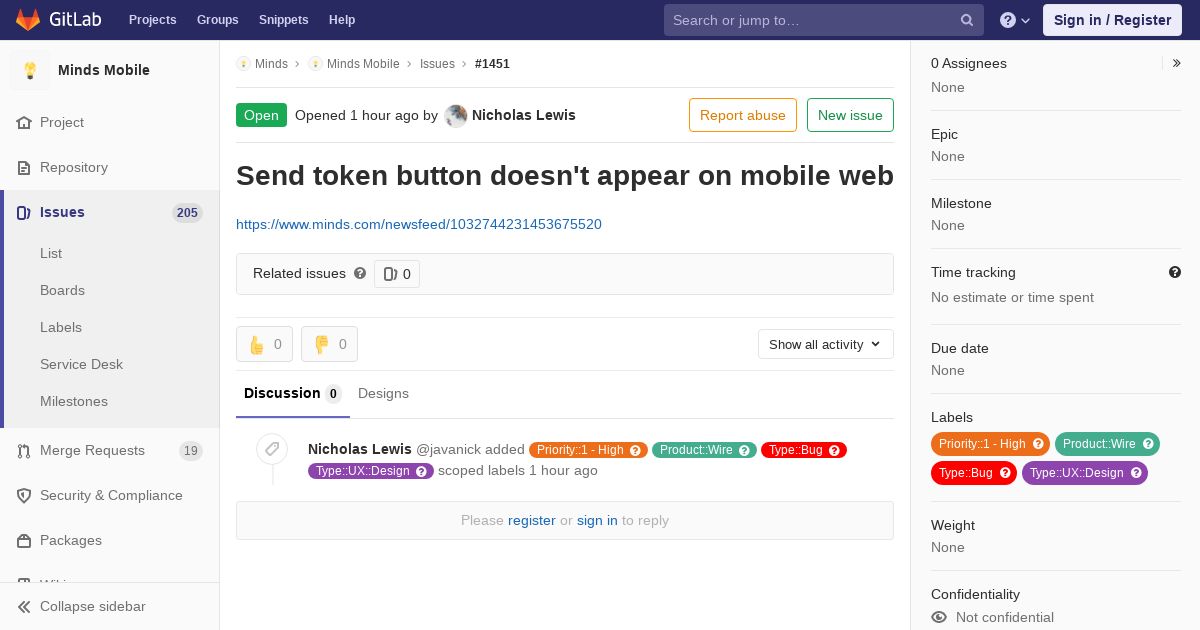Click the search magnifier icon
Screen dimensions: 1200x630
coord(967,20)
